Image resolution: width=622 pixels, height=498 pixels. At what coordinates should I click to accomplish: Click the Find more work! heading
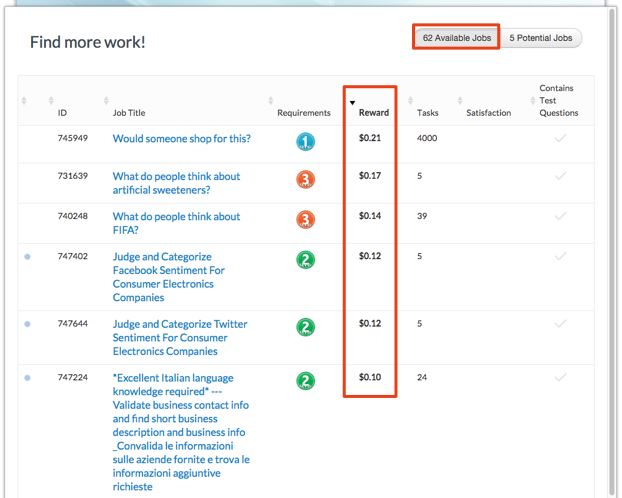pos(88,42)
